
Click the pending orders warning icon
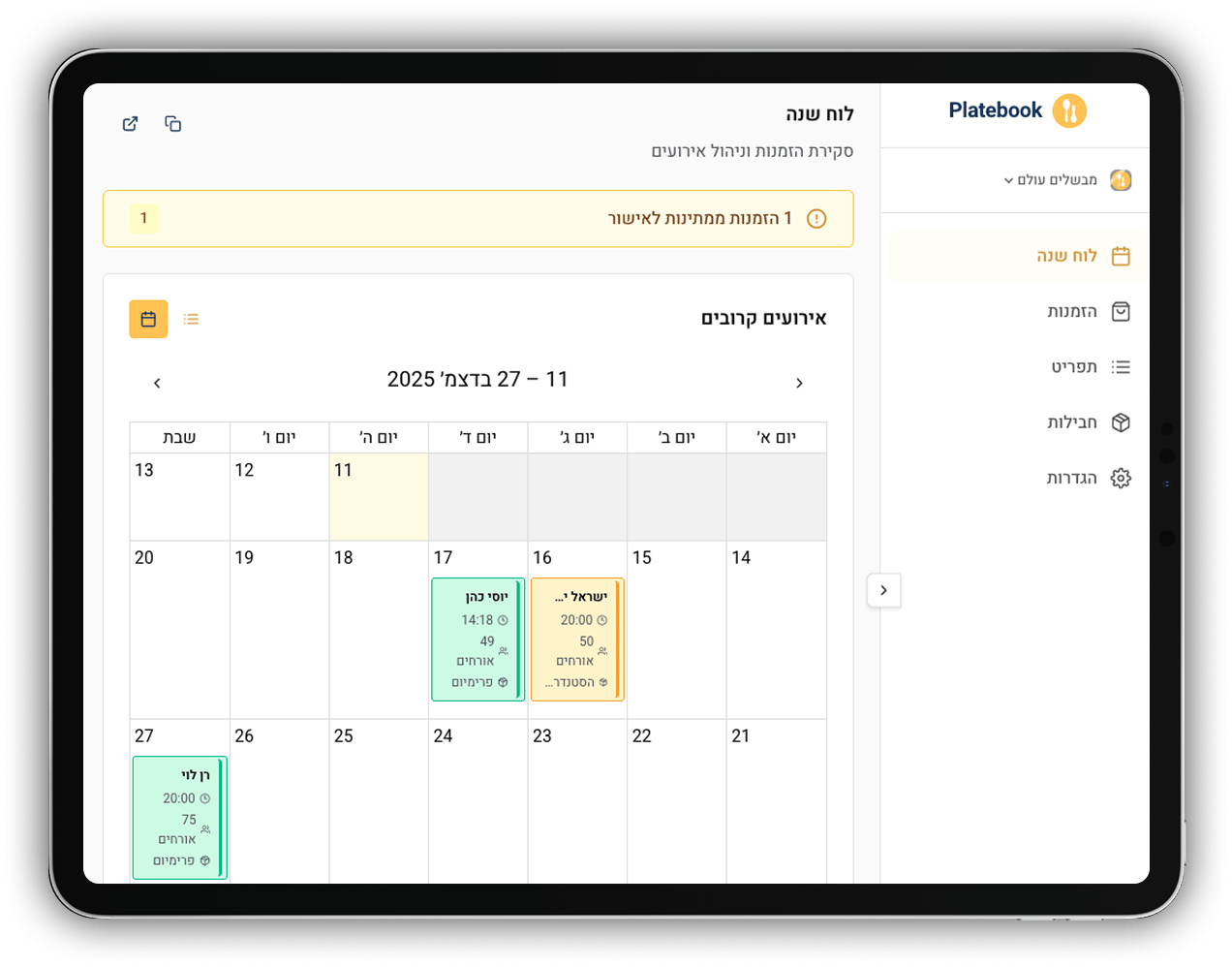816,219
